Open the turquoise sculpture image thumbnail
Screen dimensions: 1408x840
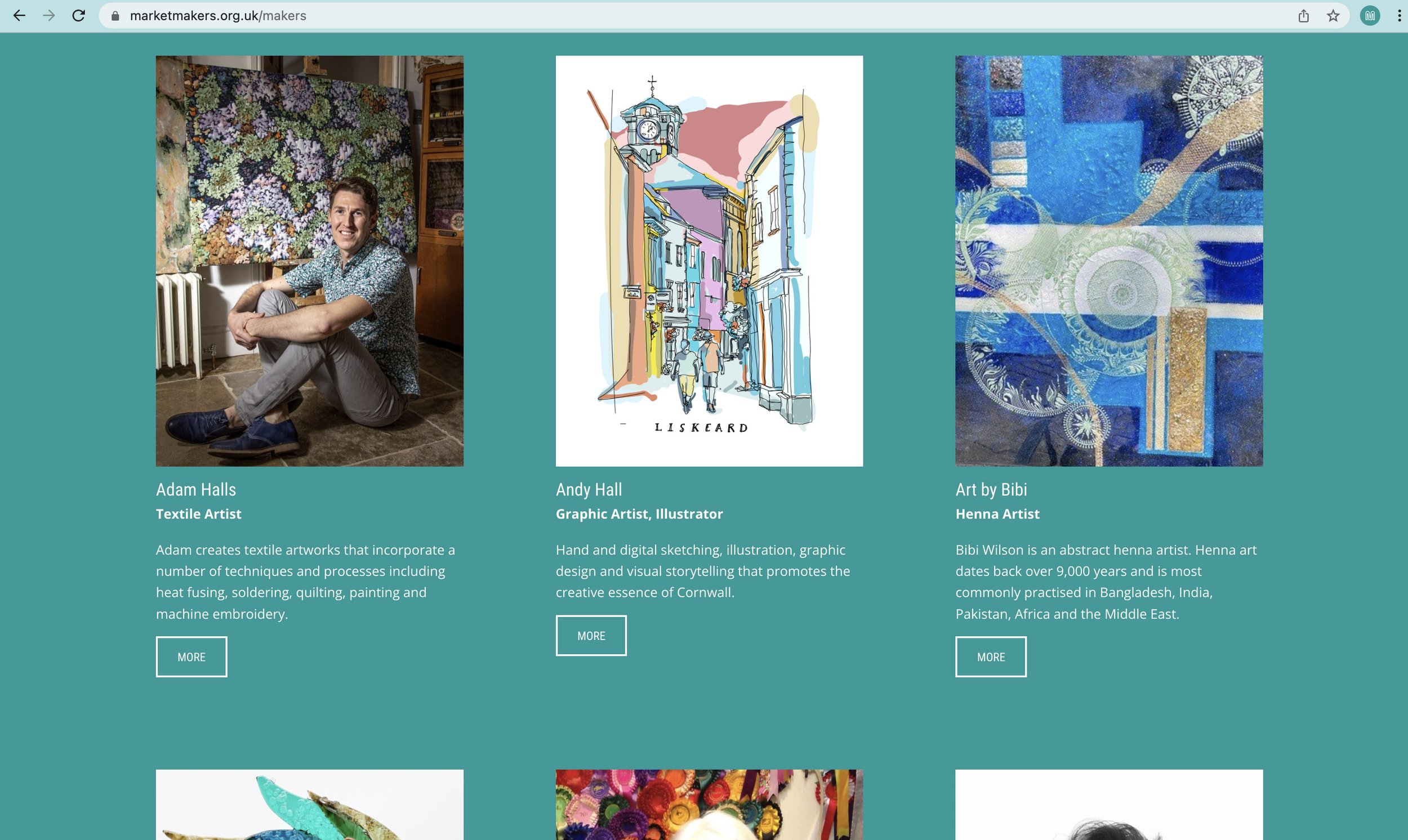[310, 805]
